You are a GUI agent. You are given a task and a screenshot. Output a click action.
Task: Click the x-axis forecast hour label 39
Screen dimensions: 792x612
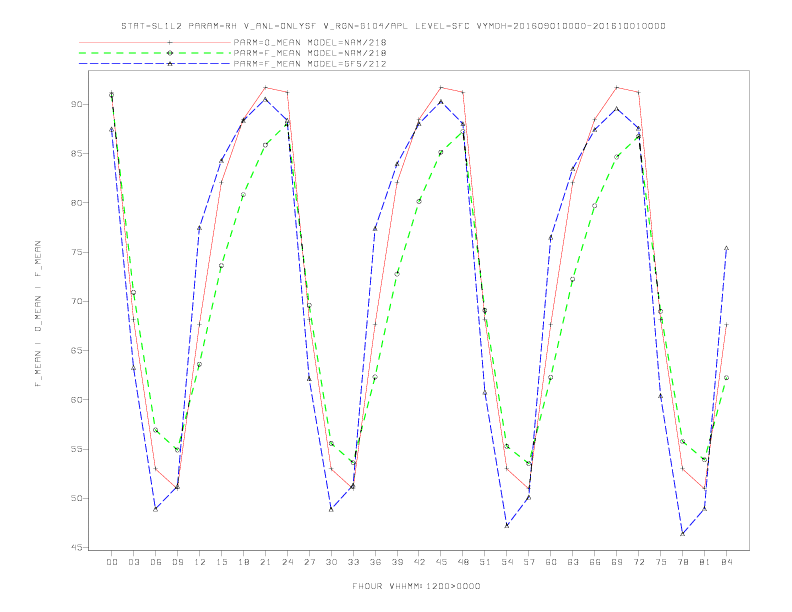[x=397, y=562]
